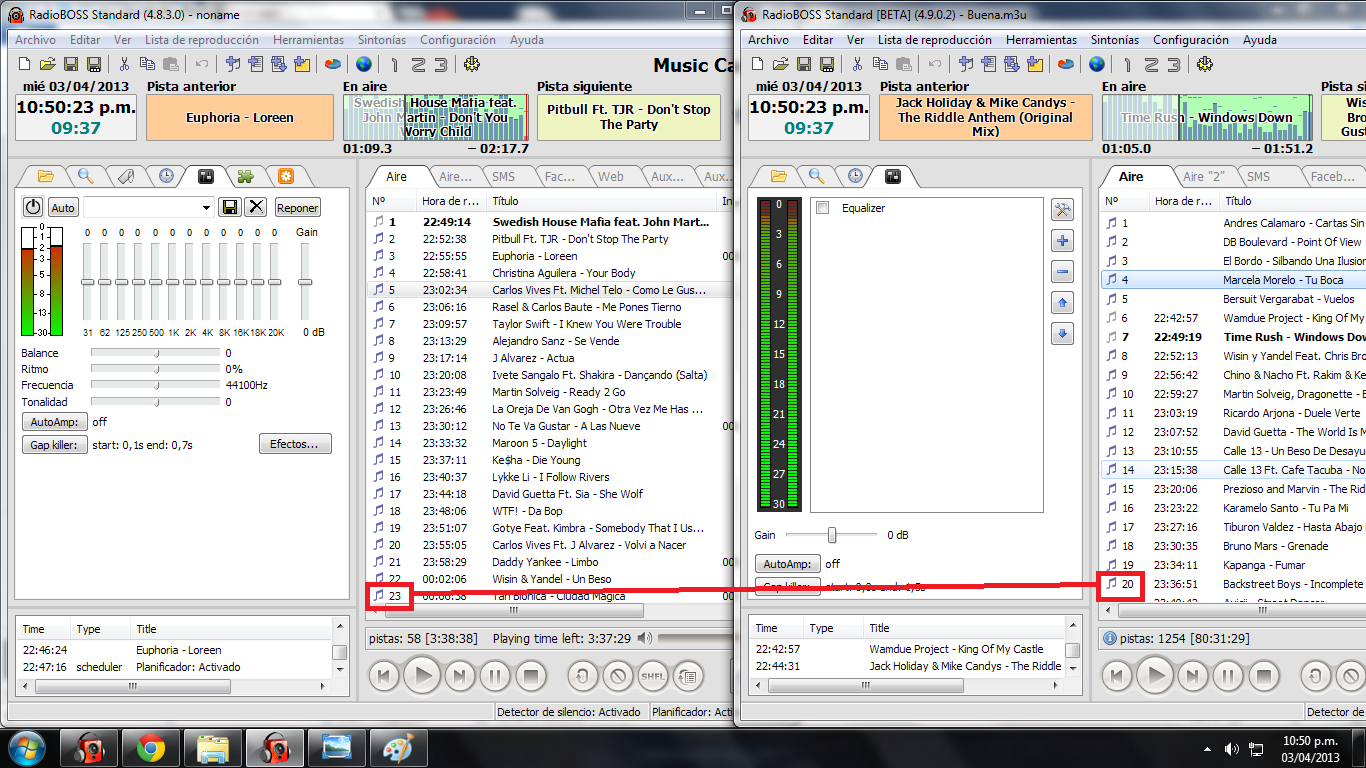This screenshot has width=1366, height=768.
Task: Adjust Gain vertical slider in left equalizer
Action: (x=305, y=283)
